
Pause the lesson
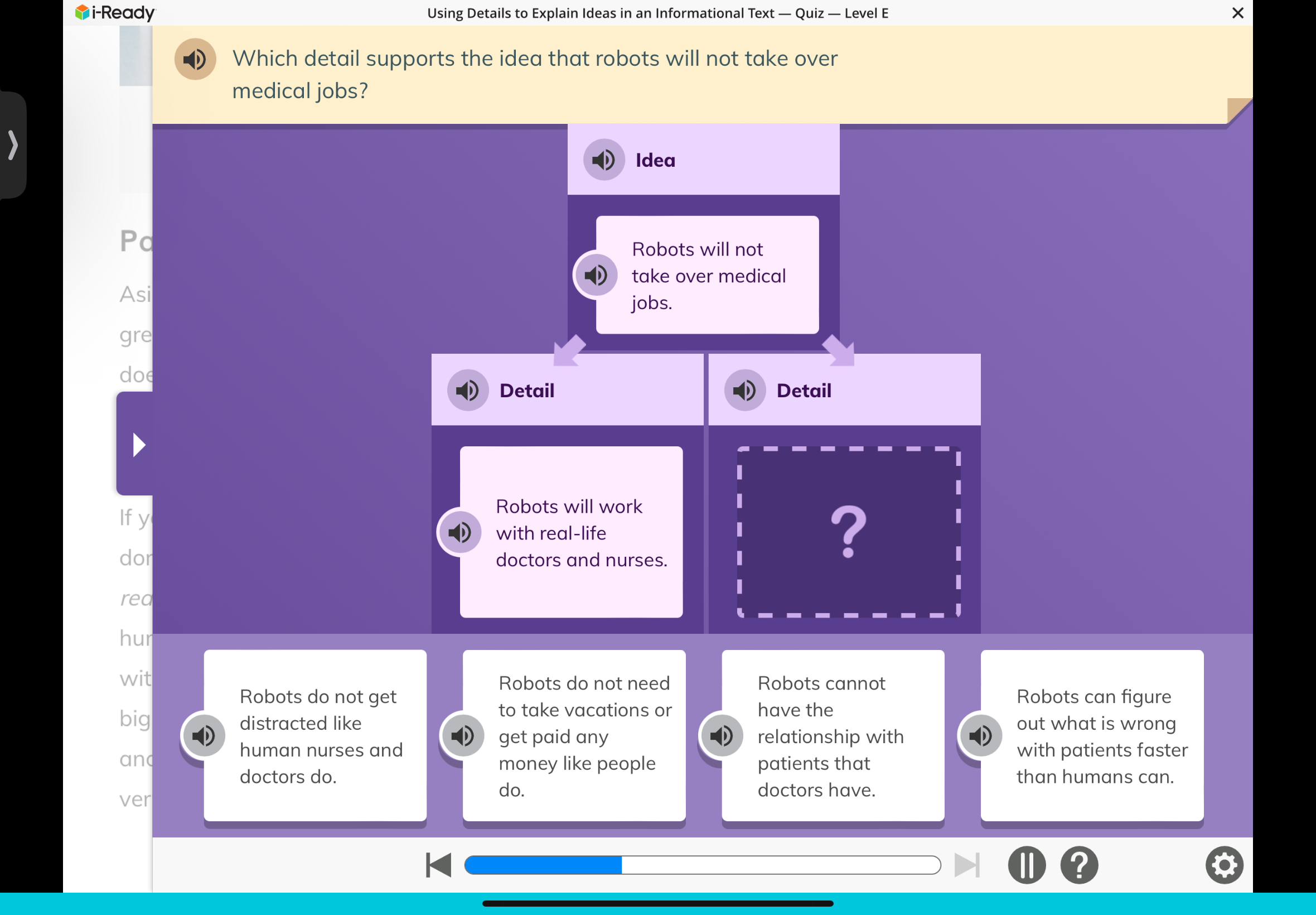(x=1026, y=865)
